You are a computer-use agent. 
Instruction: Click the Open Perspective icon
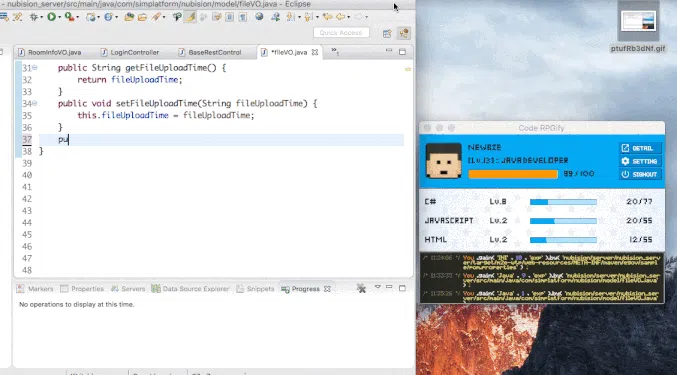(x=387, y=34)
